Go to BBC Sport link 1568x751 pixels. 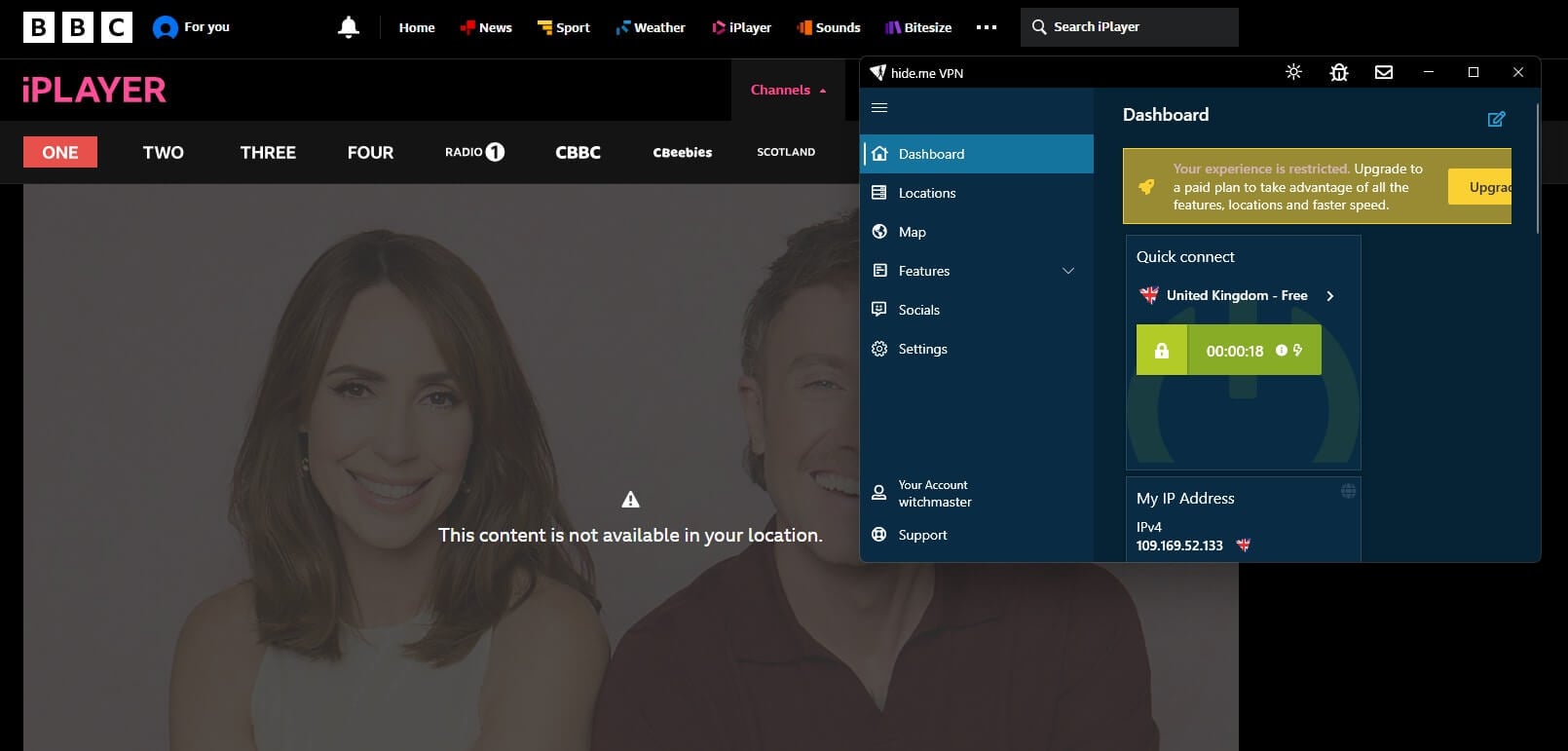tap(564, 27)
